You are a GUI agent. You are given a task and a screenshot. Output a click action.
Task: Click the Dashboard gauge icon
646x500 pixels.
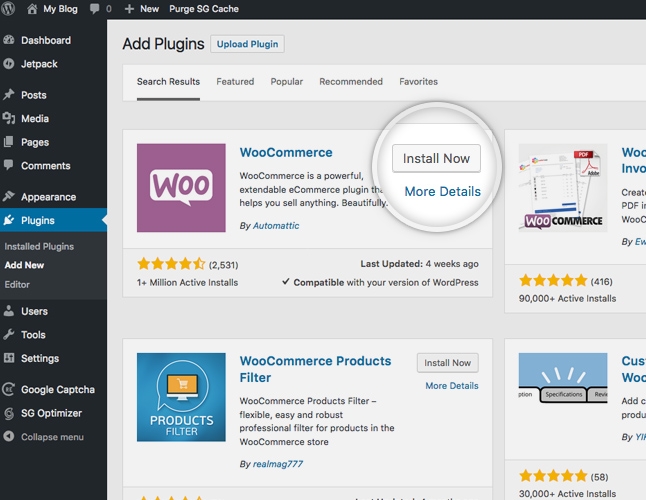coord(9,40)
